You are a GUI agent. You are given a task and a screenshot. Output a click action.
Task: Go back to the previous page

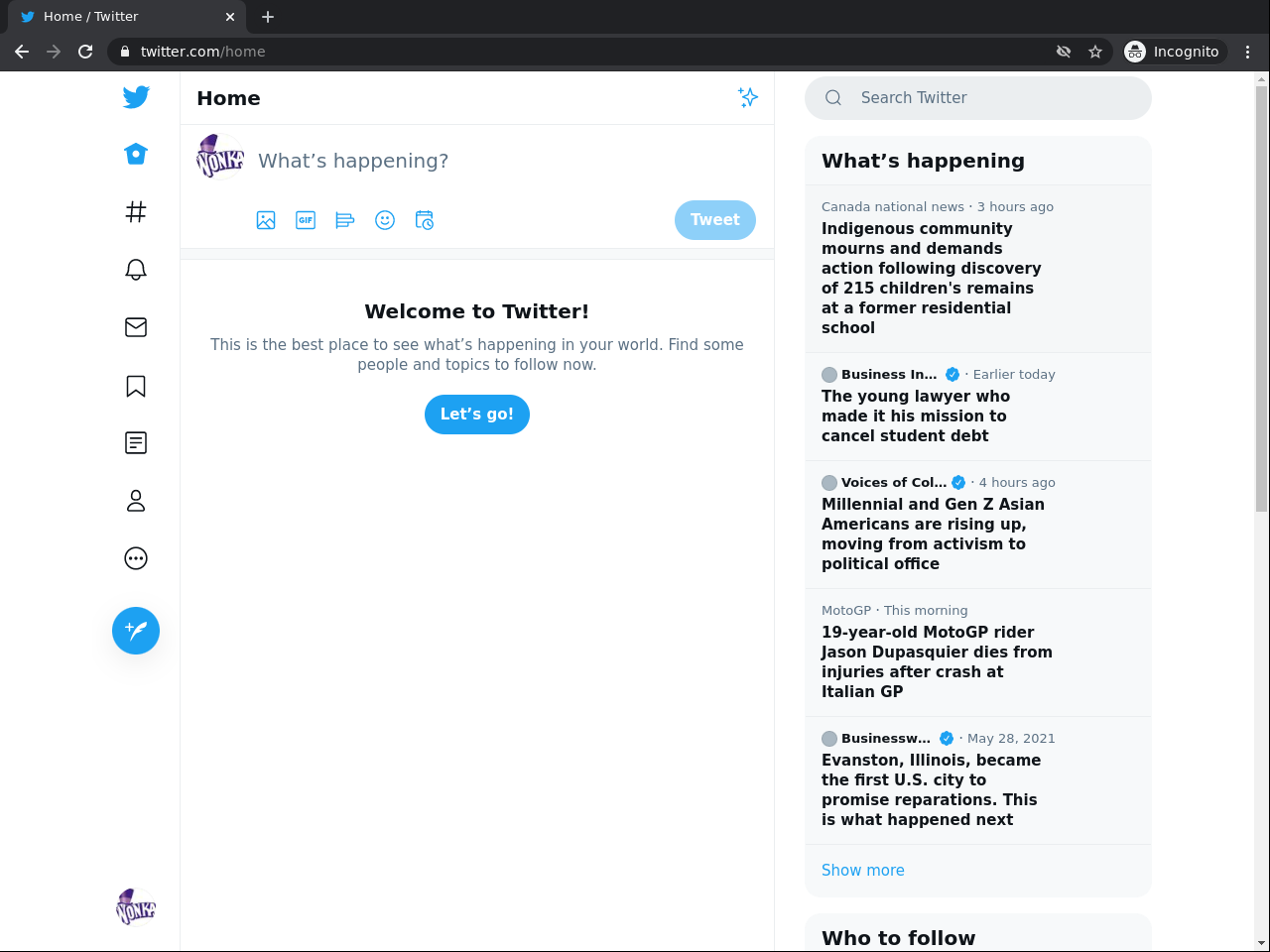pos(22,52)
